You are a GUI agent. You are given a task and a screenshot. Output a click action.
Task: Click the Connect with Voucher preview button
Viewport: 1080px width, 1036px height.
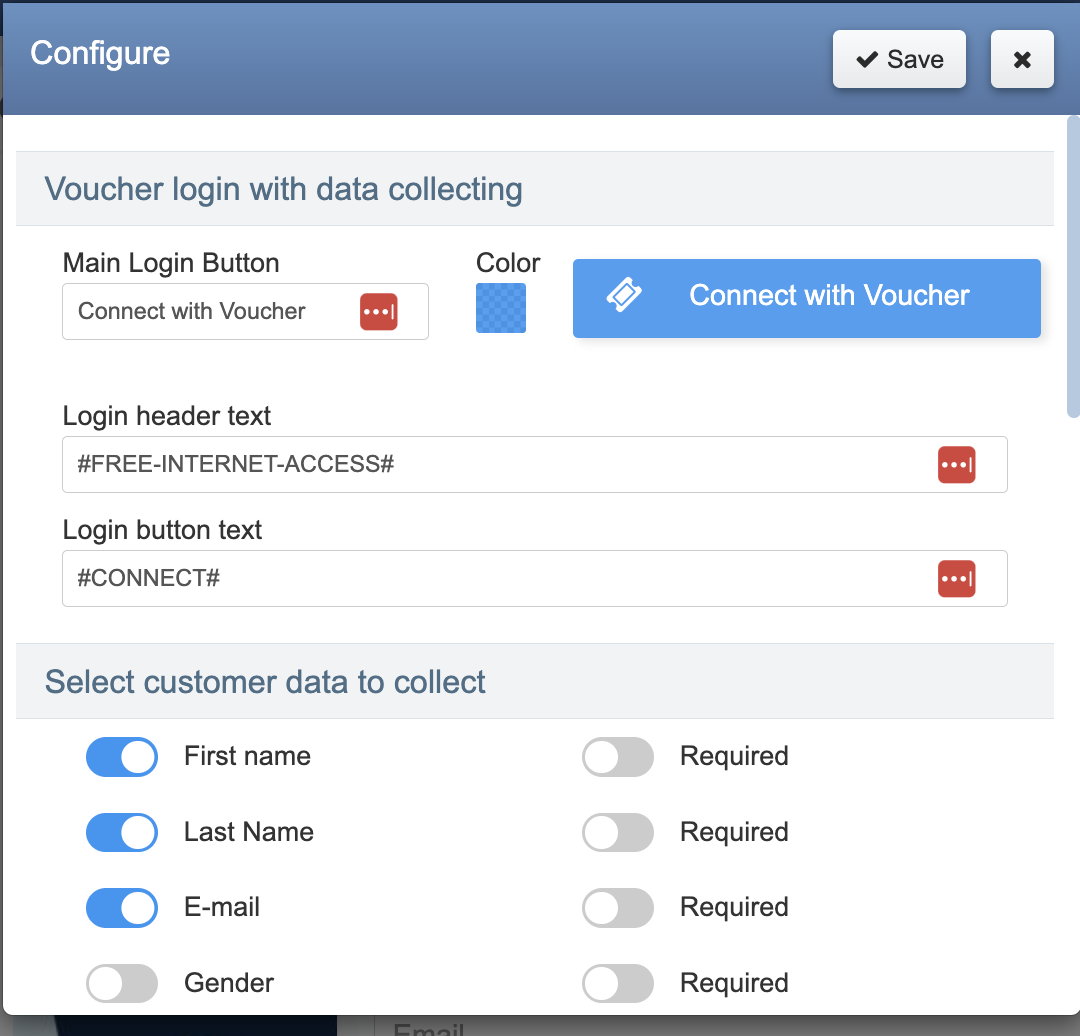(806, 298)
